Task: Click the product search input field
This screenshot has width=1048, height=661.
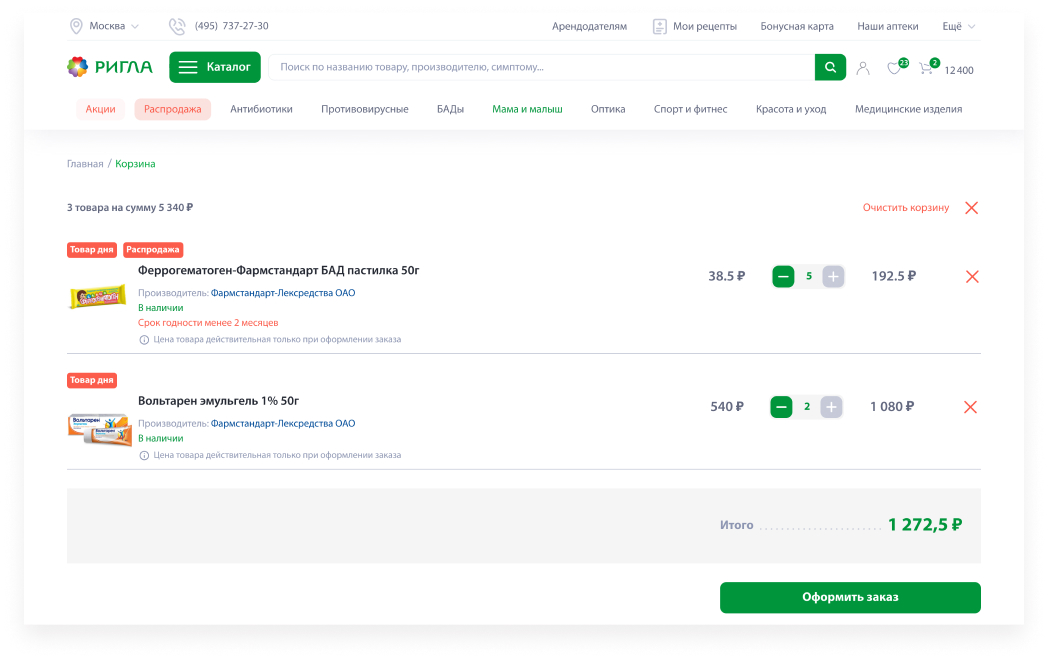Action: (x=541, y=67)
